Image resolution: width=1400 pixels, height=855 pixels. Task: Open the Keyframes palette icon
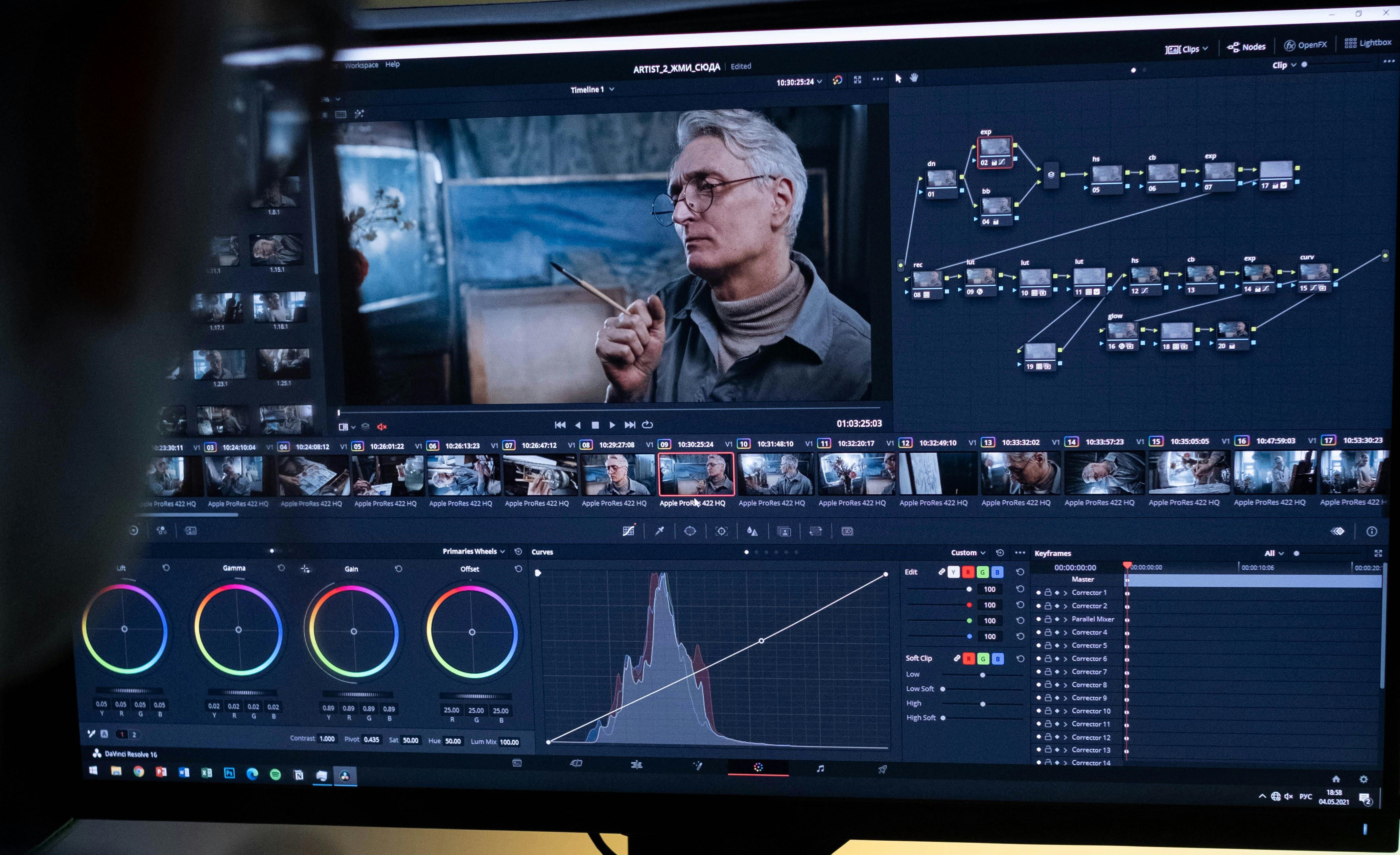click(1337, 531)
